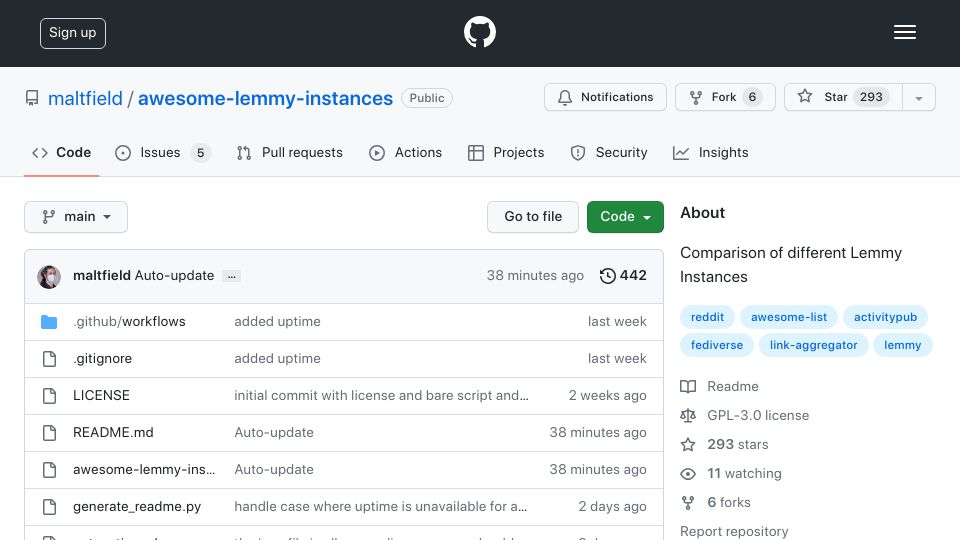The image size is (960, 540).
Task: Click the file icon beside awesome-lemmy-ins…
Action: (50, 470)
